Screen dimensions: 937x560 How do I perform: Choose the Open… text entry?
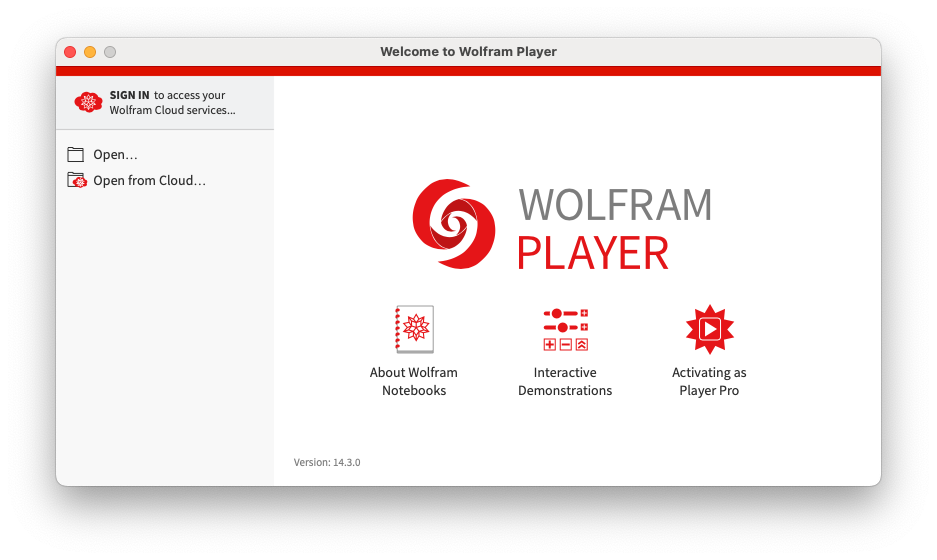(x=115, y=155)
